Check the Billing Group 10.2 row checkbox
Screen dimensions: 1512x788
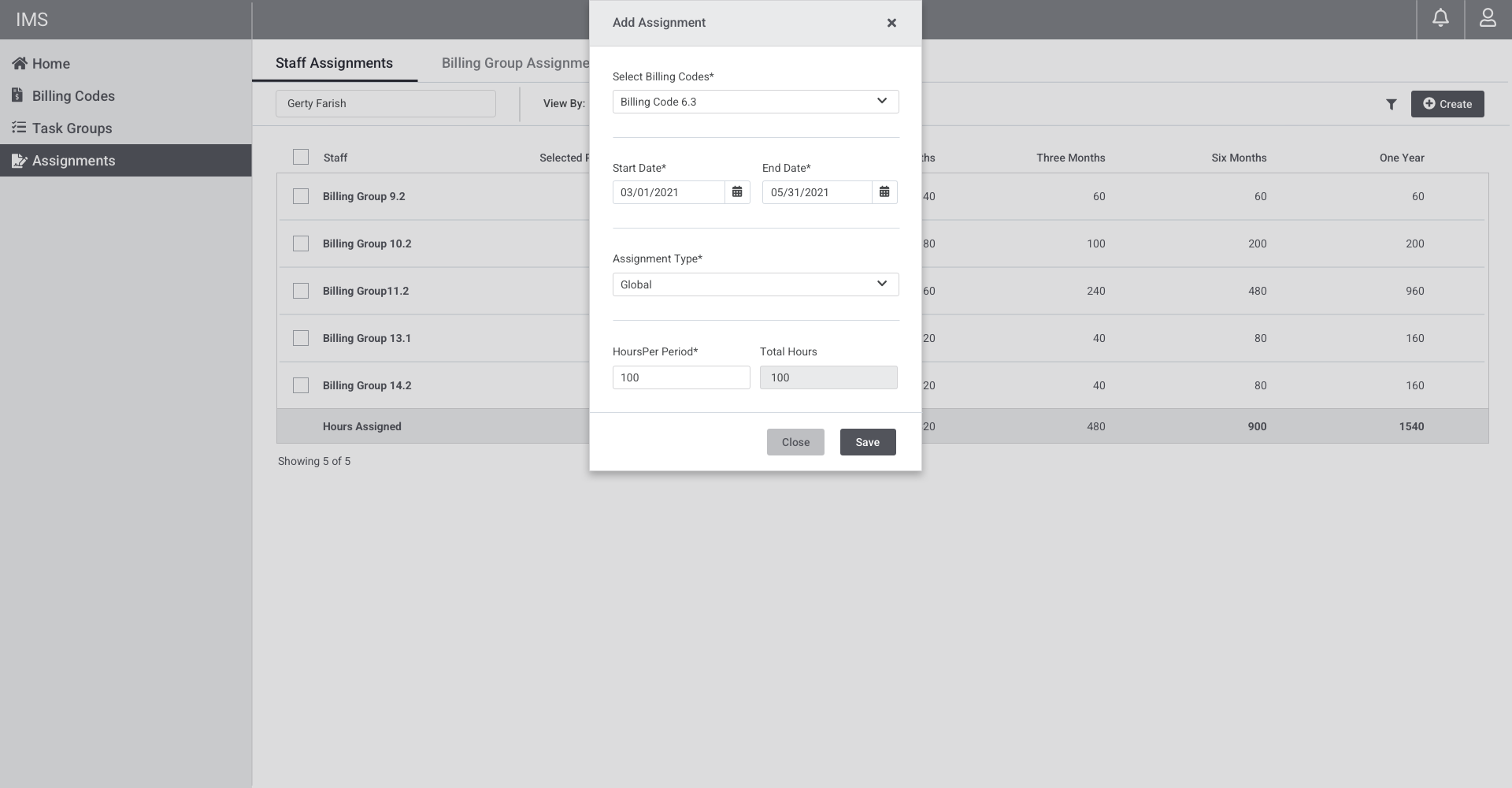301,243
